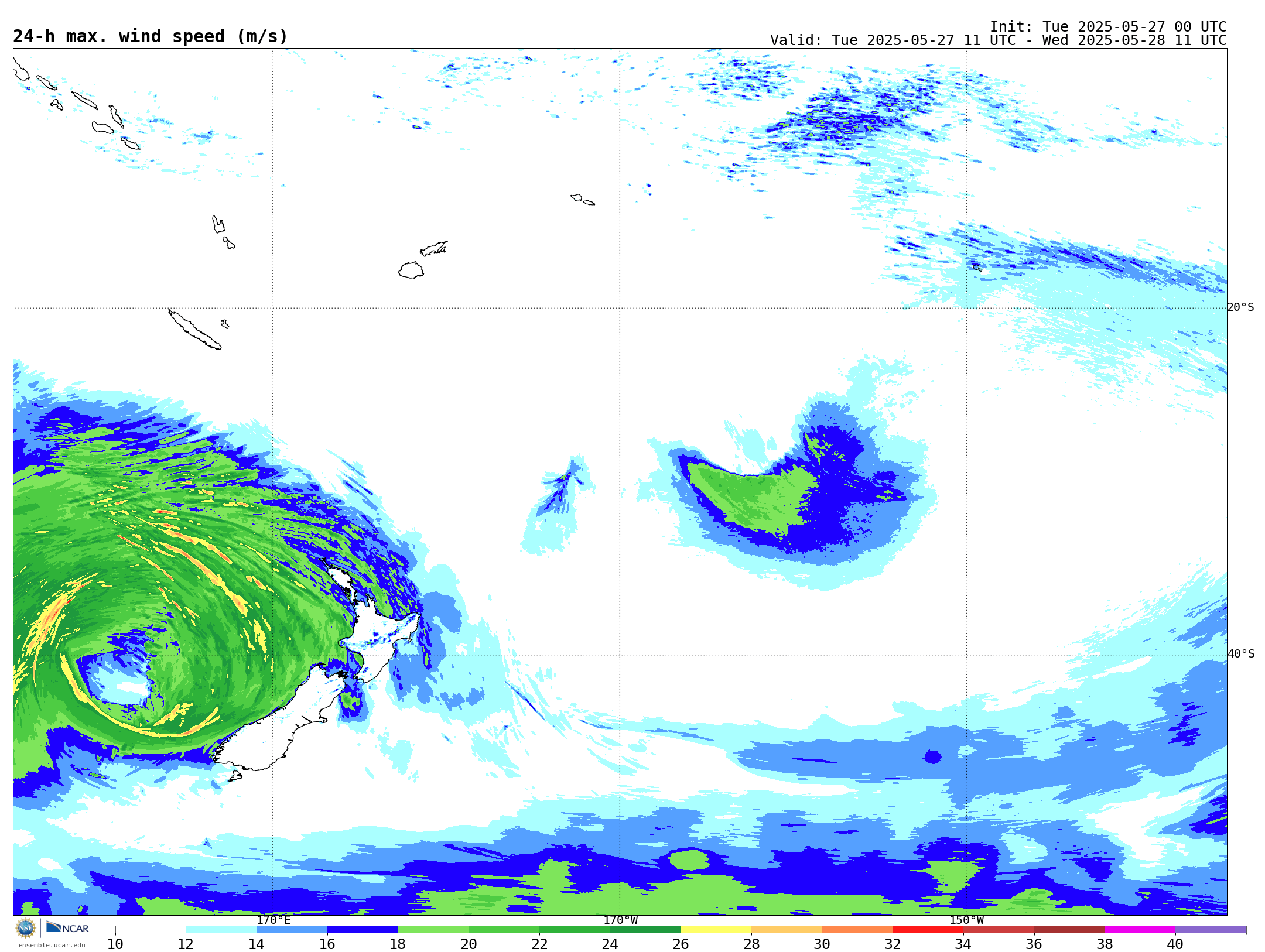This screenshot has width=1265, height=952.
Task: Pick the light orange 28–30 colorbar swatch
Action: pos(787,930)
